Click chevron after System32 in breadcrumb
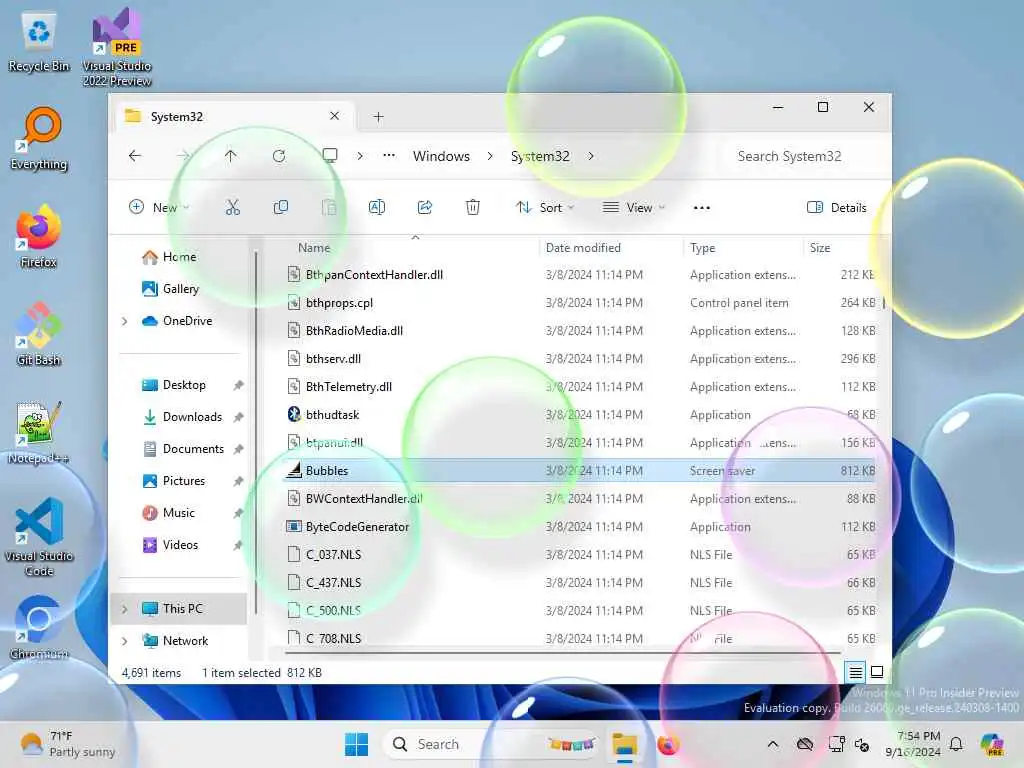 click(590, 156)
